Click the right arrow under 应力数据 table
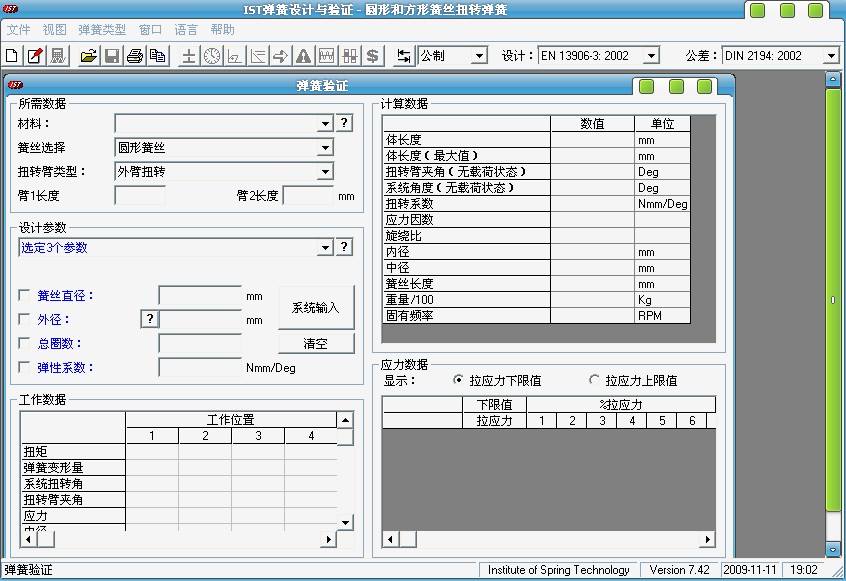 coord(707,539)
